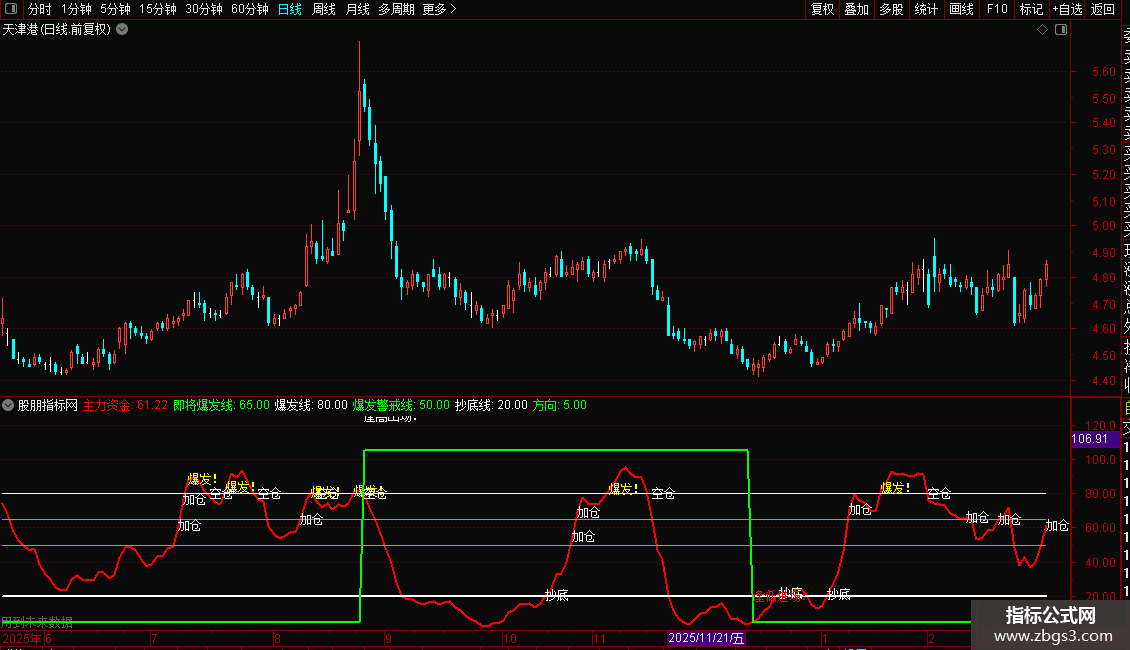Click 抄底线: 20.00 label

coord(491,405)
